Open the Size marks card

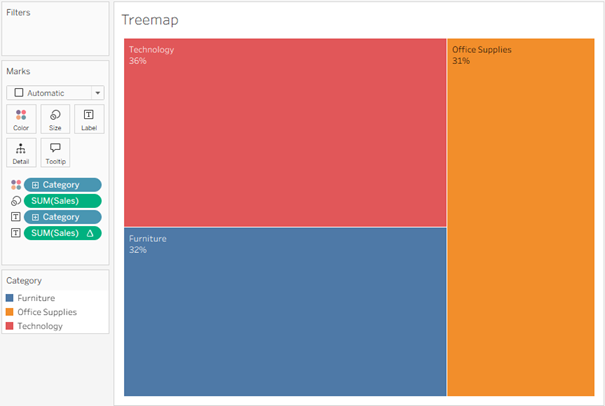(54, 119)
